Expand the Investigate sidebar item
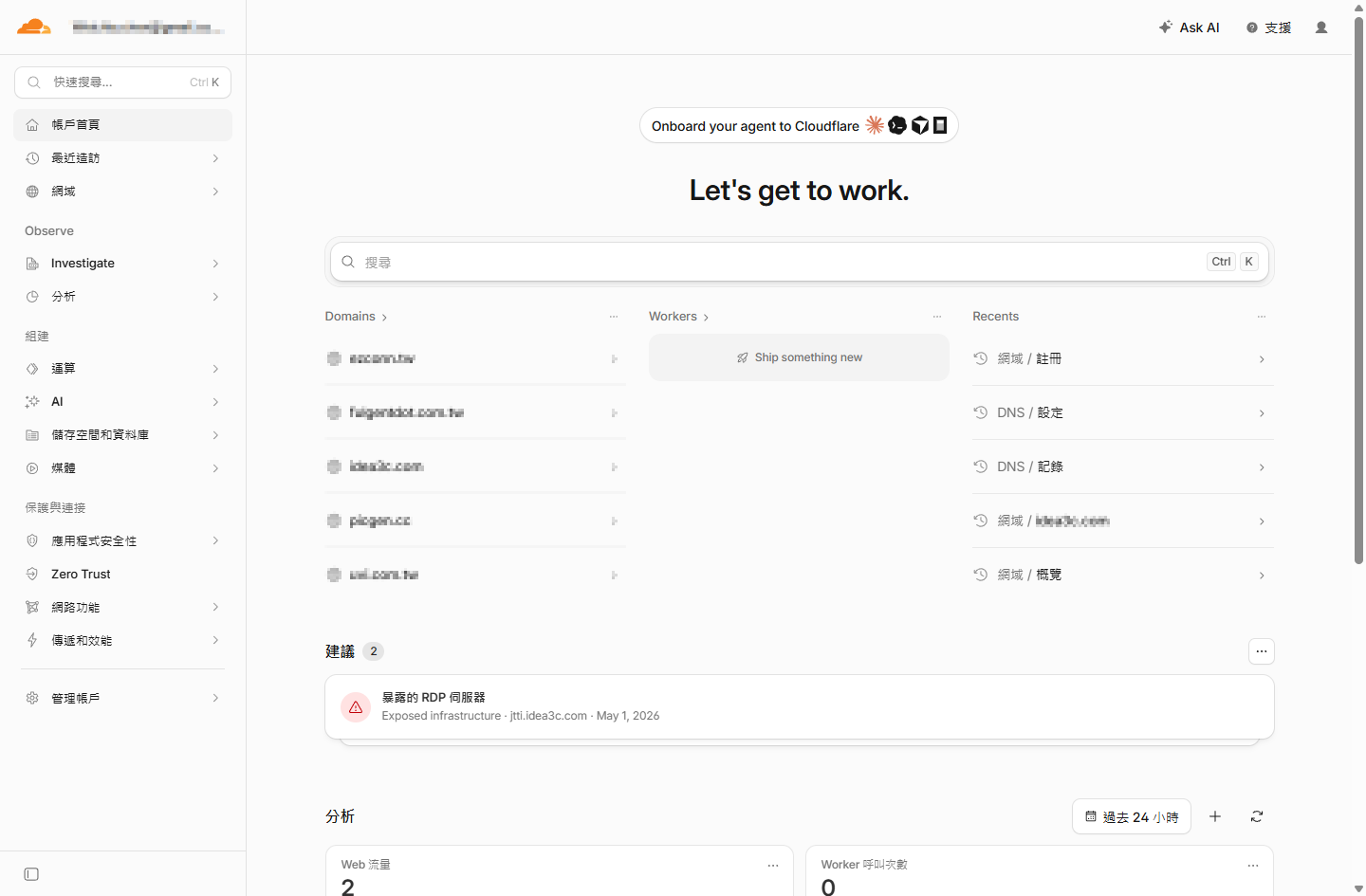The width and height of the screenshot is (1366, 896). coord(123,264)
